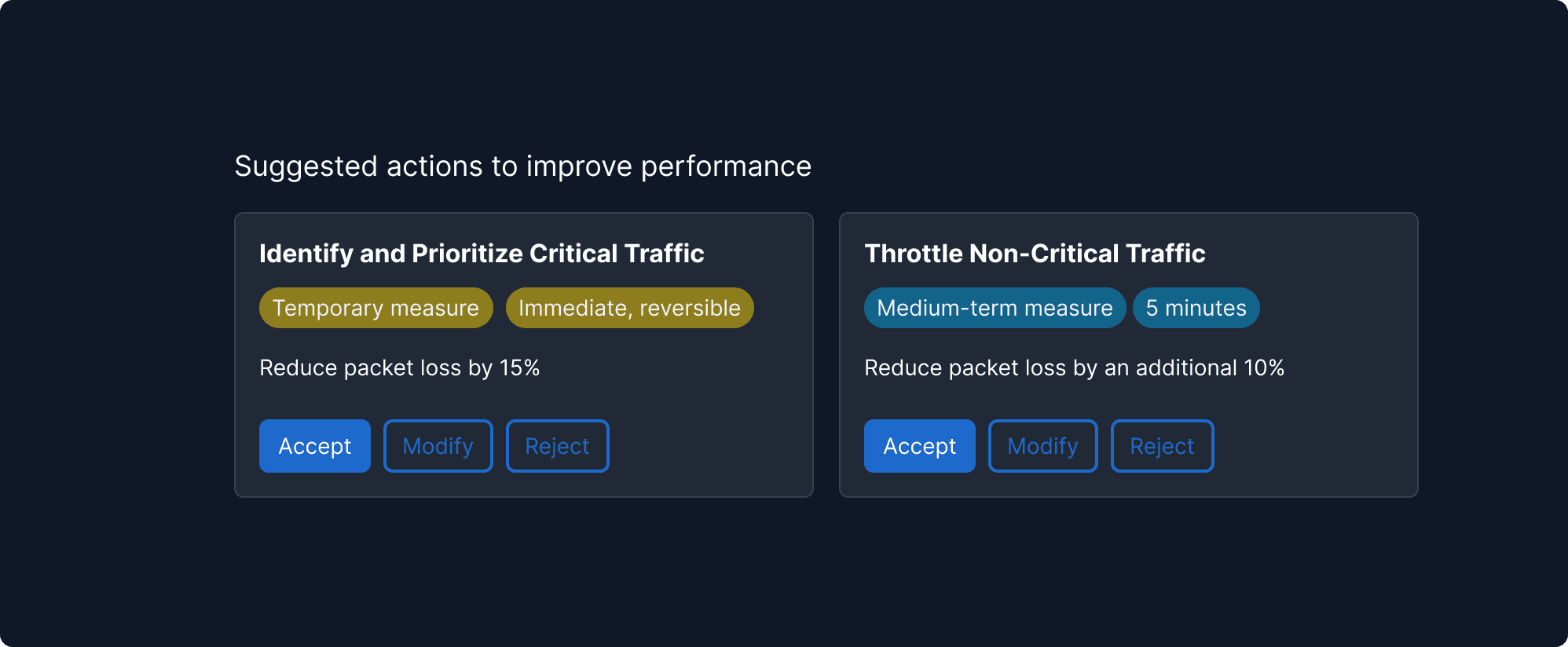Open the second suggestion card

coord(1127,353)
